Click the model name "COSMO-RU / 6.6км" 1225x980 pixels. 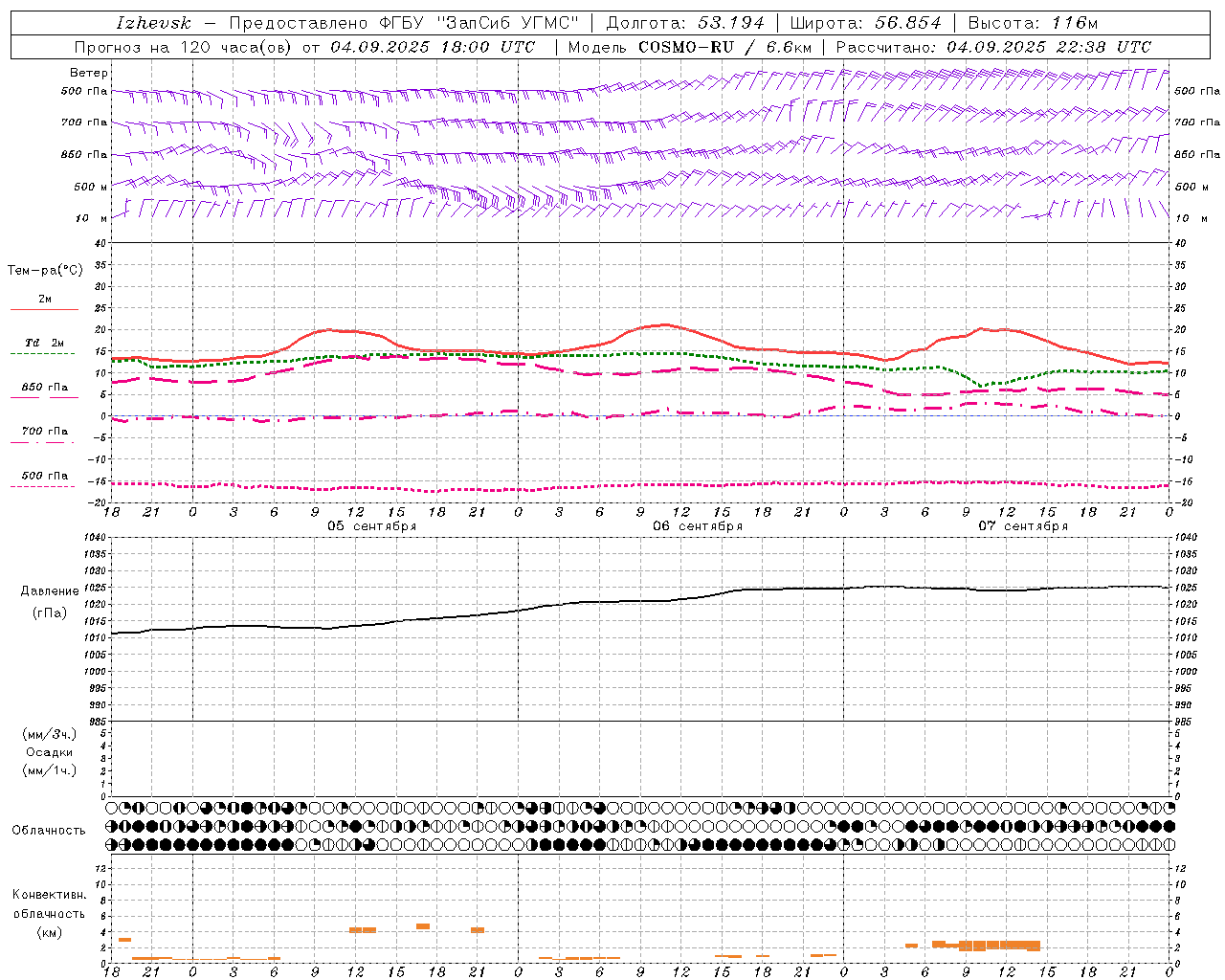tap(725, 47)
